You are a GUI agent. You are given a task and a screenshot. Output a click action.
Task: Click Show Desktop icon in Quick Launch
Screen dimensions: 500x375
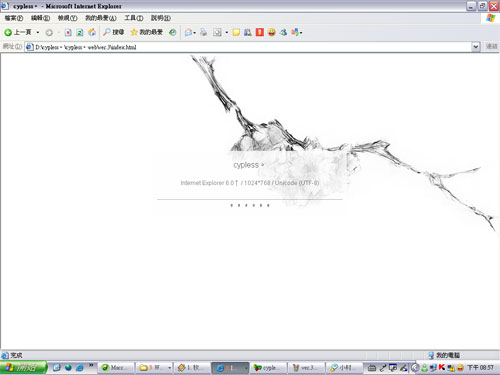(x=57, y=368)
